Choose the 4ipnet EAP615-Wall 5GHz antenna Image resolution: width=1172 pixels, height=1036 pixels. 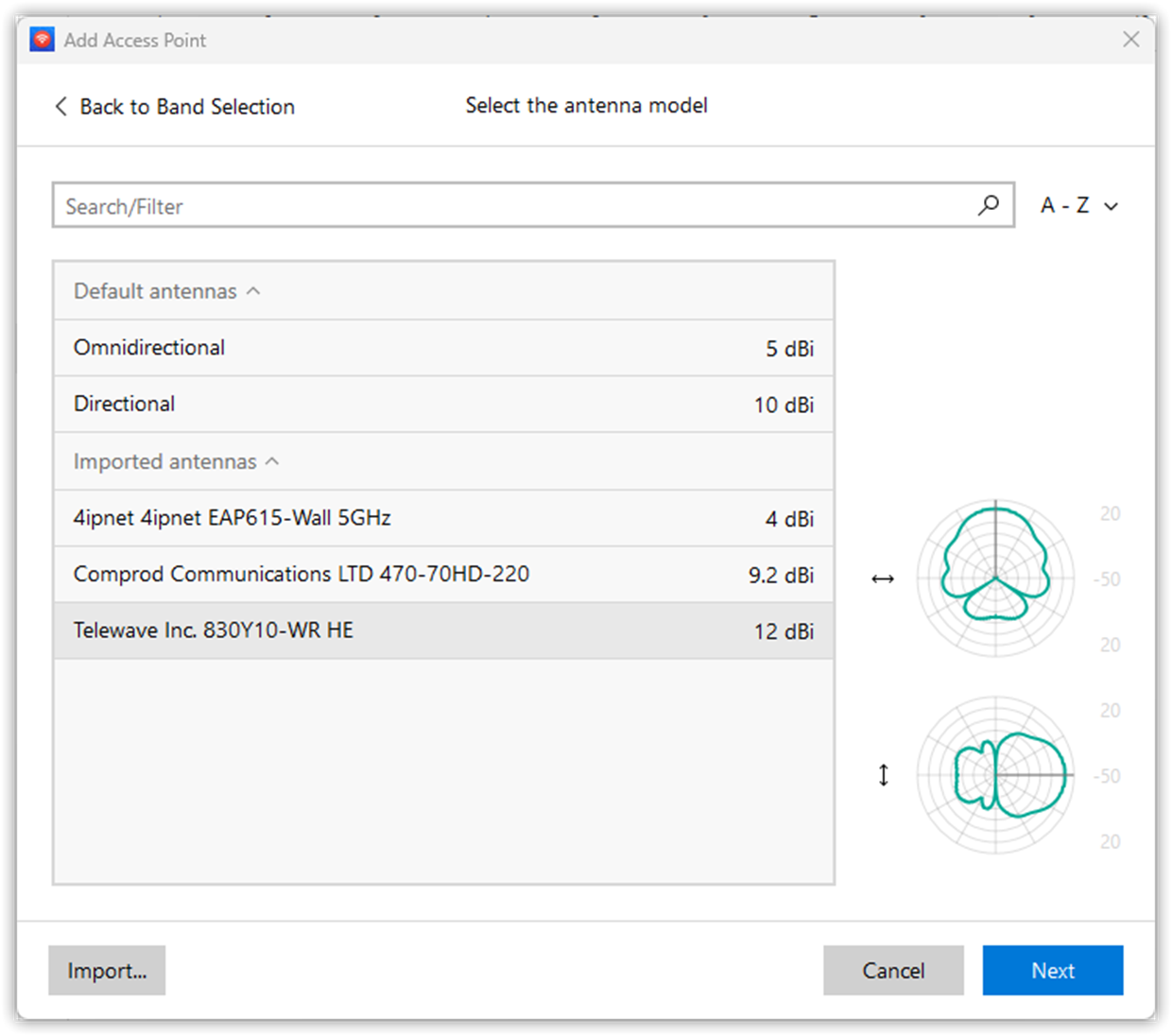[x=444, y=518]
